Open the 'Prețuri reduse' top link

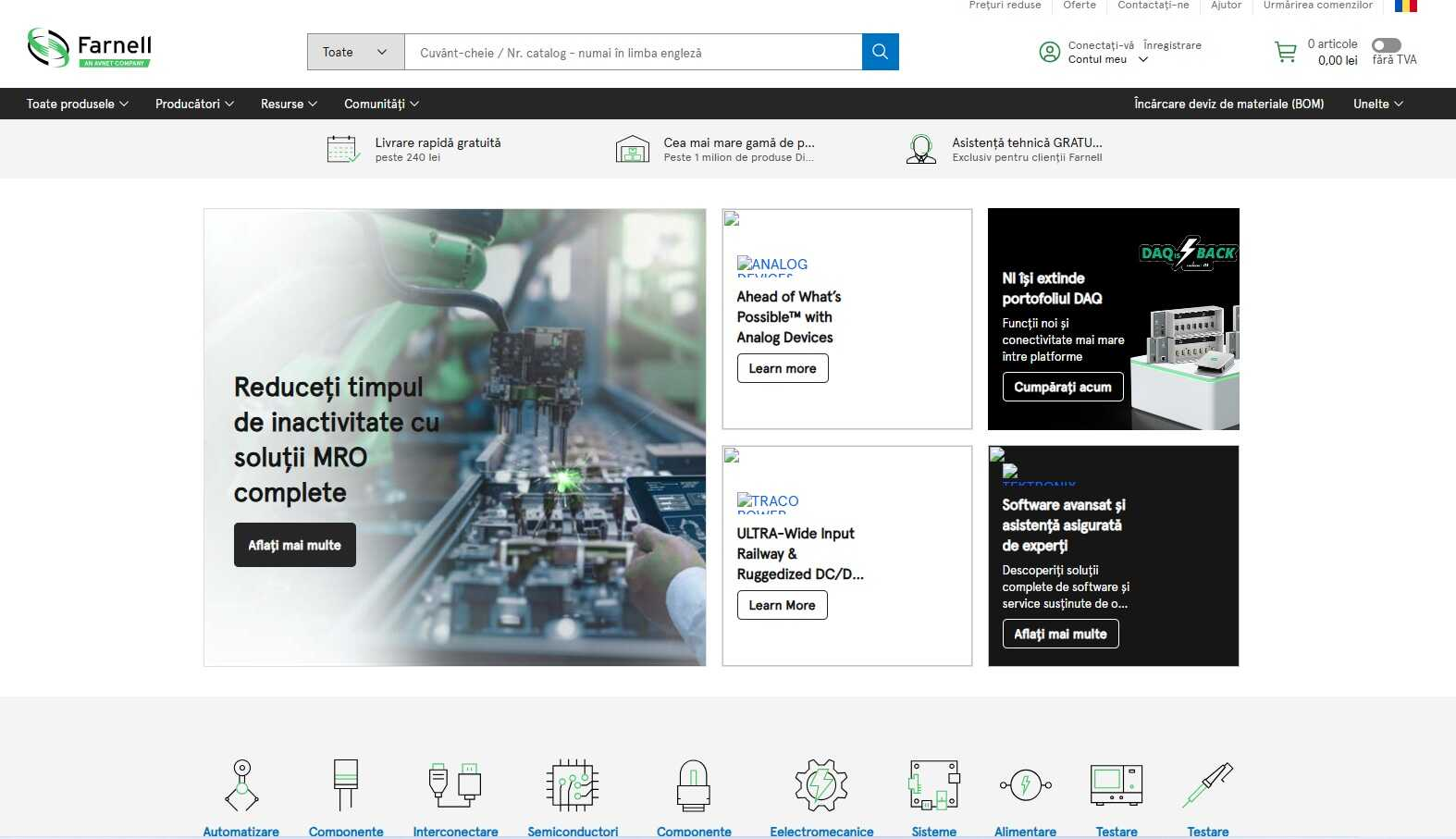pyautogui.click(x=1005, y=6)
